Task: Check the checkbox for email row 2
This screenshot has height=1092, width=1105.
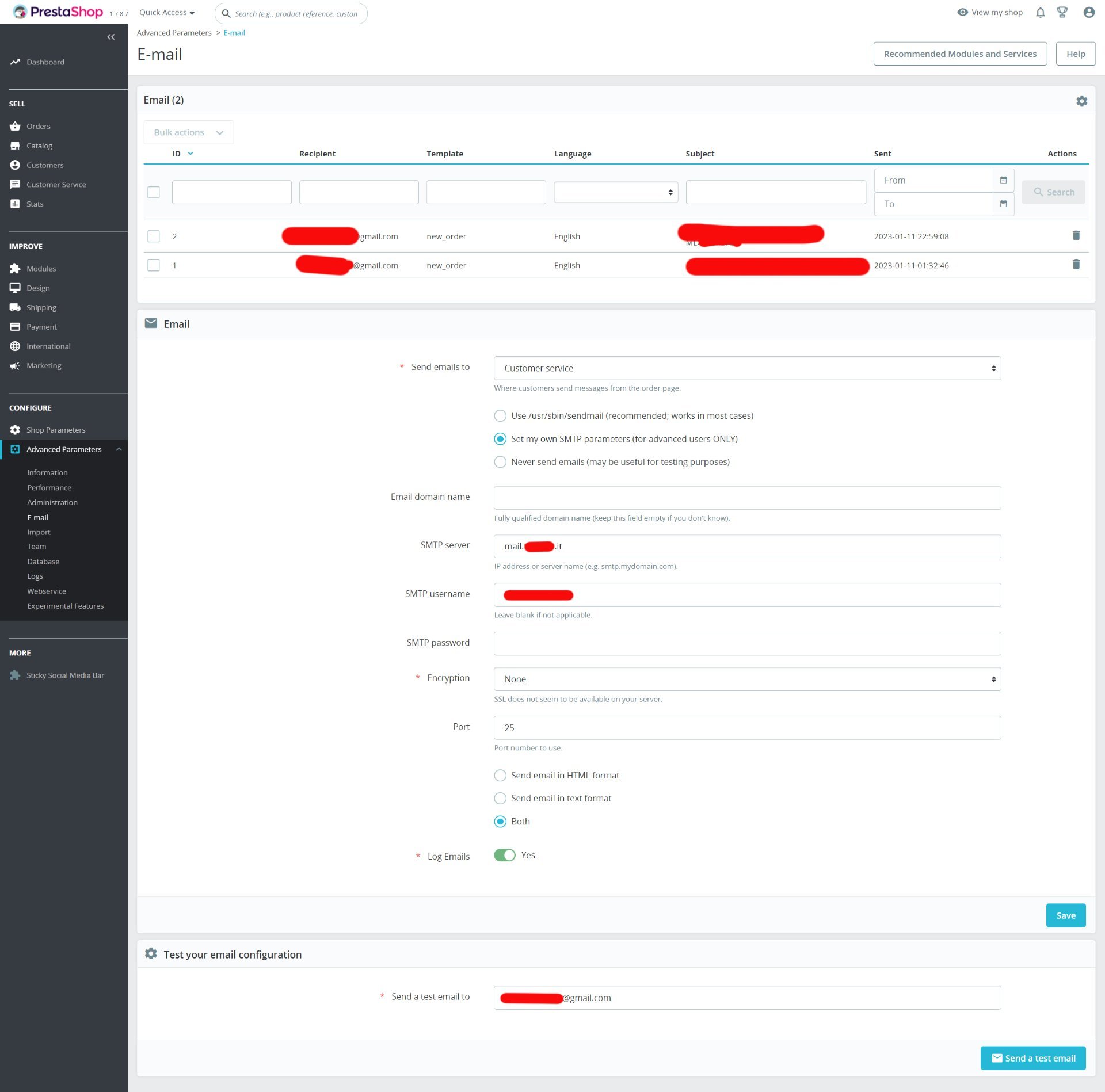Action: coord(154,236)
